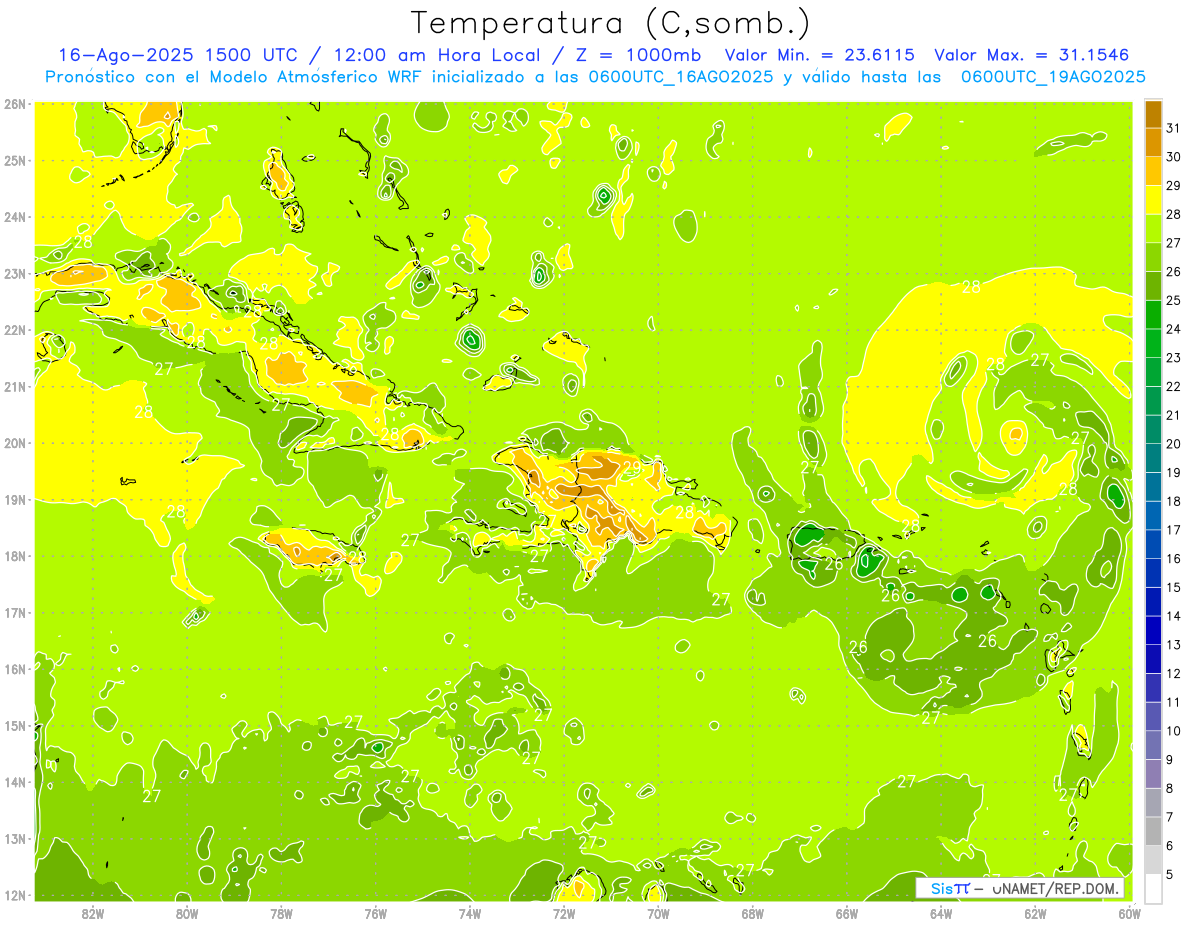Click the orange swatch between legend values 30 and 31
Image resolution: width=1200 pixels, height=927 pixels.
[1153, 142]
